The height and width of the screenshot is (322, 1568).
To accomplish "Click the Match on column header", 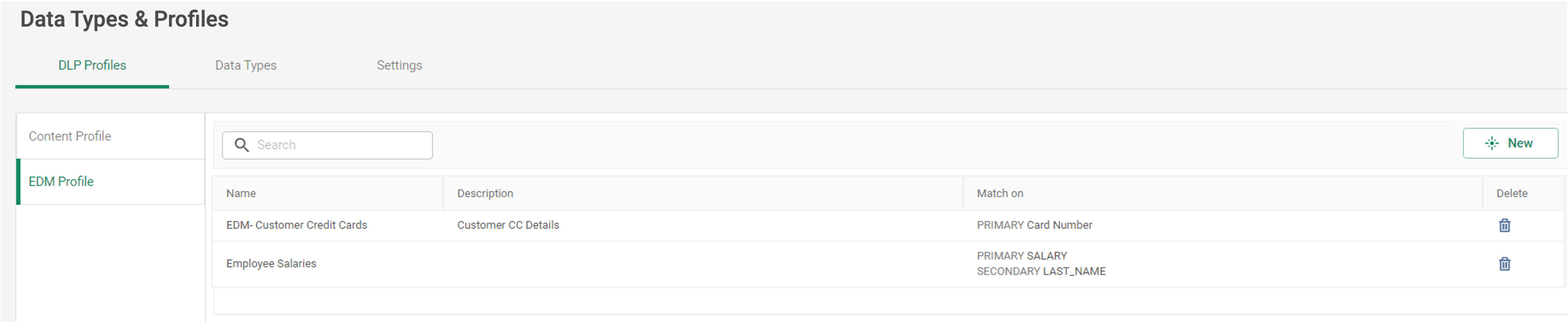I will point(1000,193).
